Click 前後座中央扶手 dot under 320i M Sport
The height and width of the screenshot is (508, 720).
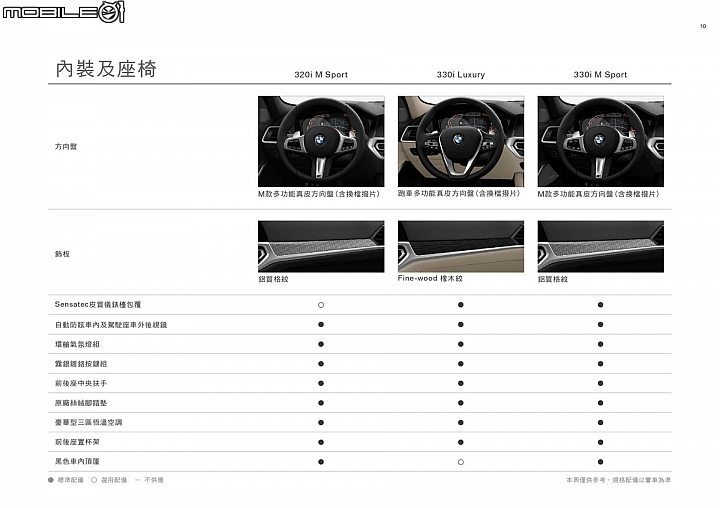[321, 384]
